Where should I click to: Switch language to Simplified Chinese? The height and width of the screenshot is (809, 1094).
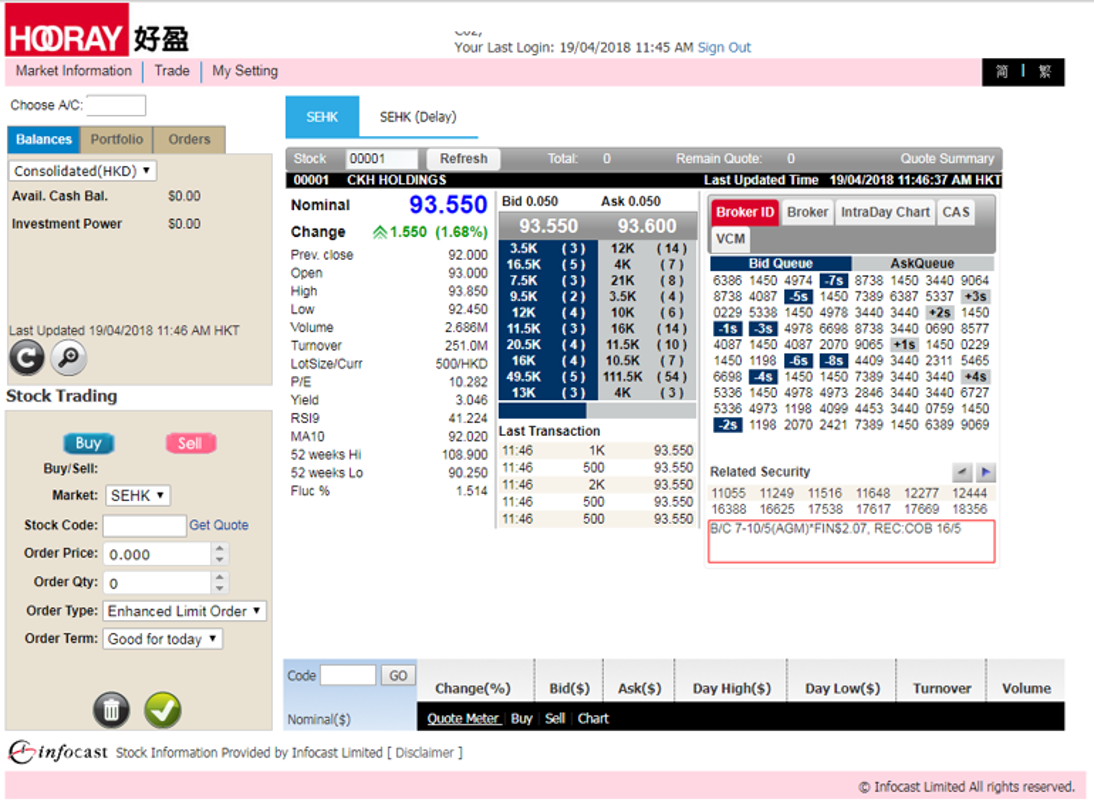[x=1002, y=72]
